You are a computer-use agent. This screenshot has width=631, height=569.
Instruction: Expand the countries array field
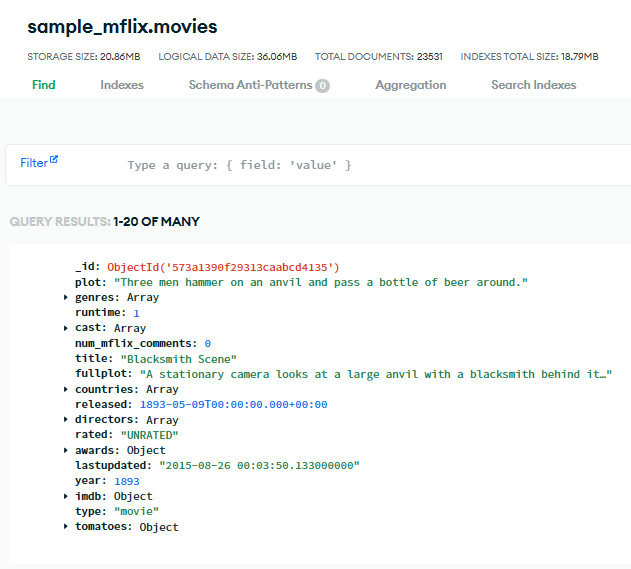click(66, 389)
